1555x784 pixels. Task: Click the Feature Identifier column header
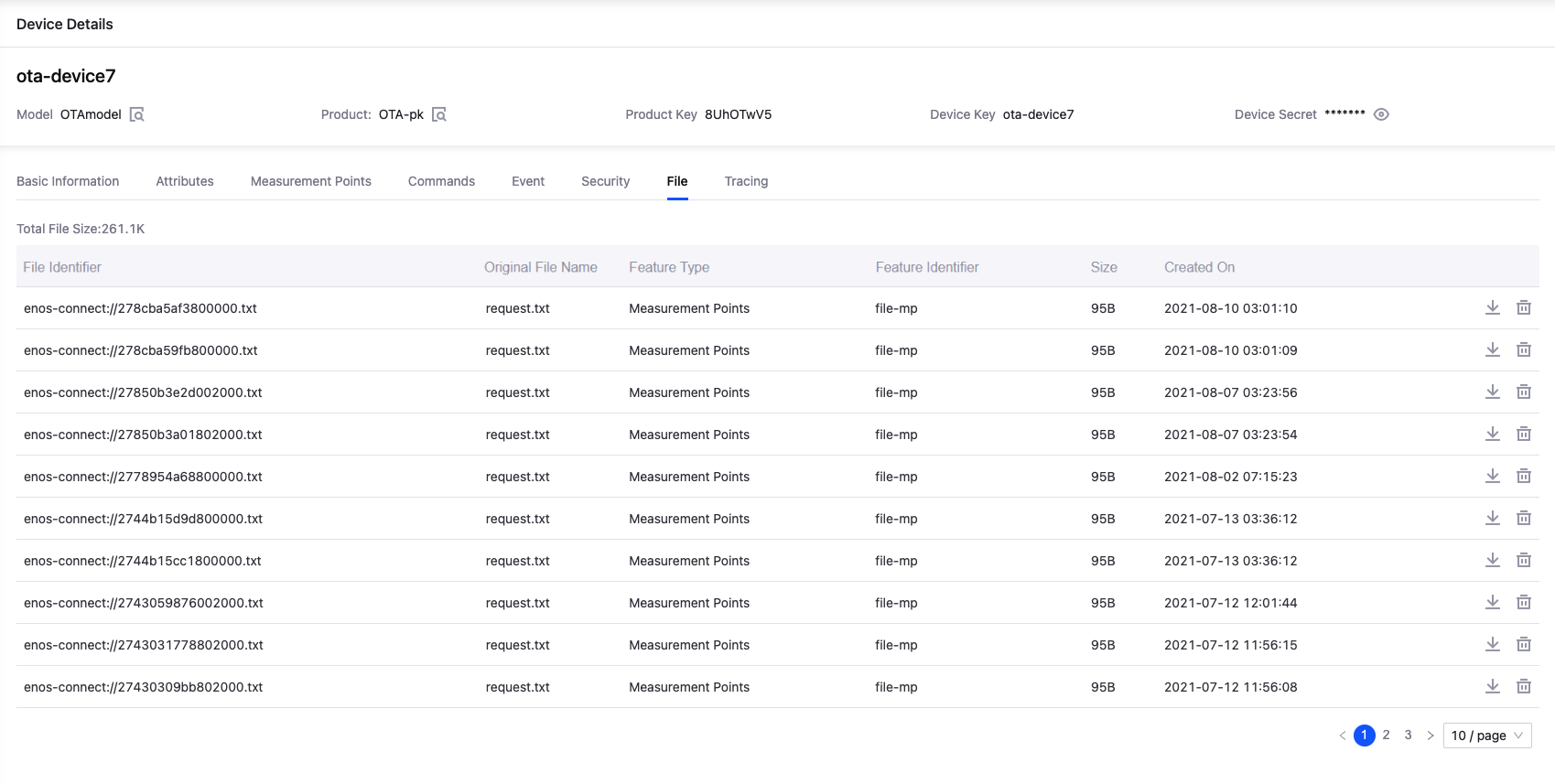(927, 267)
